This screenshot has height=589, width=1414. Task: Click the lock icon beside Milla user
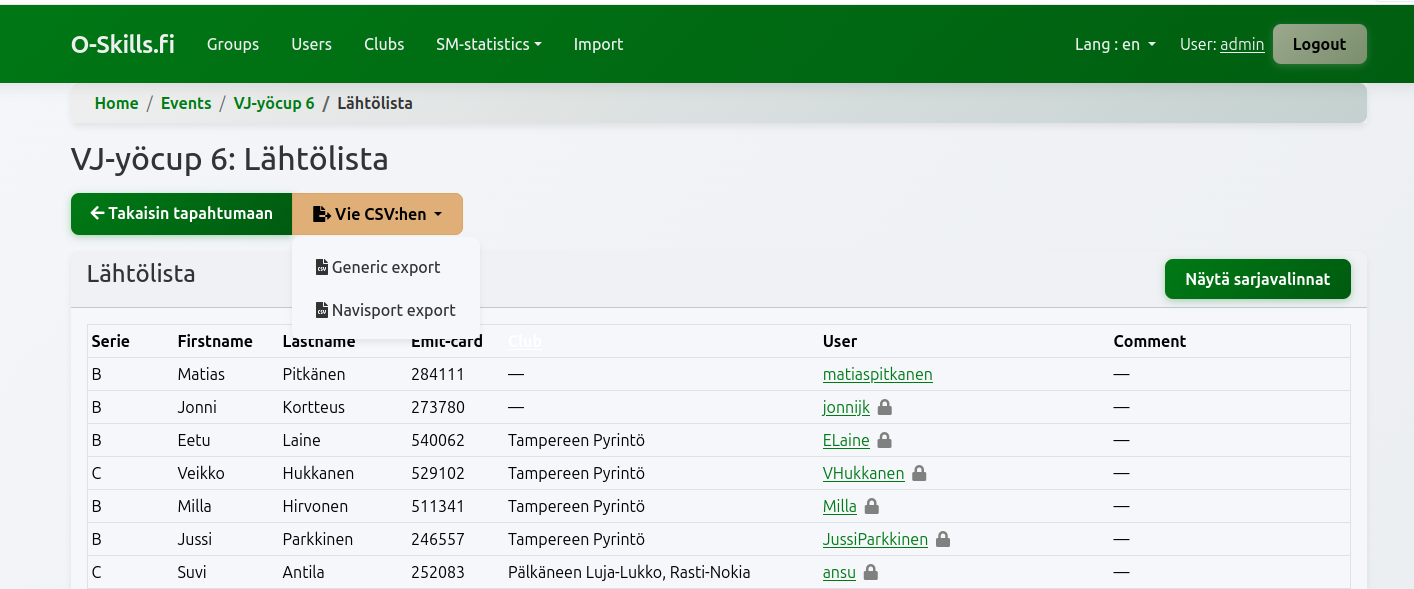pos(872,507)
